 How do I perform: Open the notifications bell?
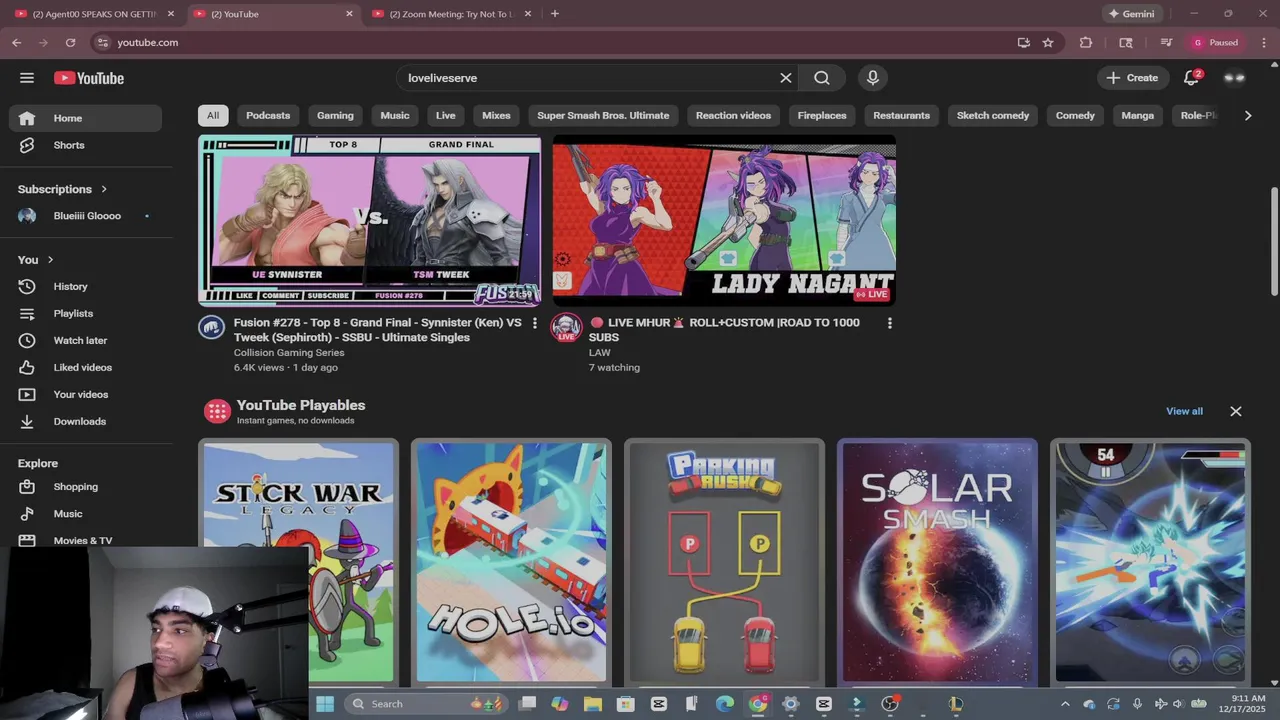[1191, 78]
